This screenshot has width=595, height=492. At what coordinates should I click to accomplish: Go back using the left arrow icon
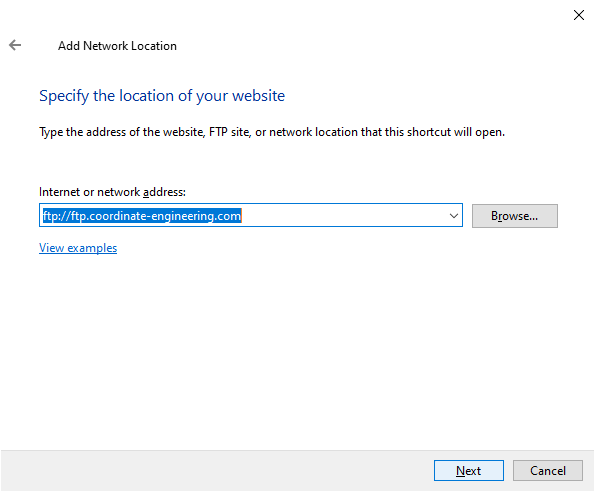point(15,45)
